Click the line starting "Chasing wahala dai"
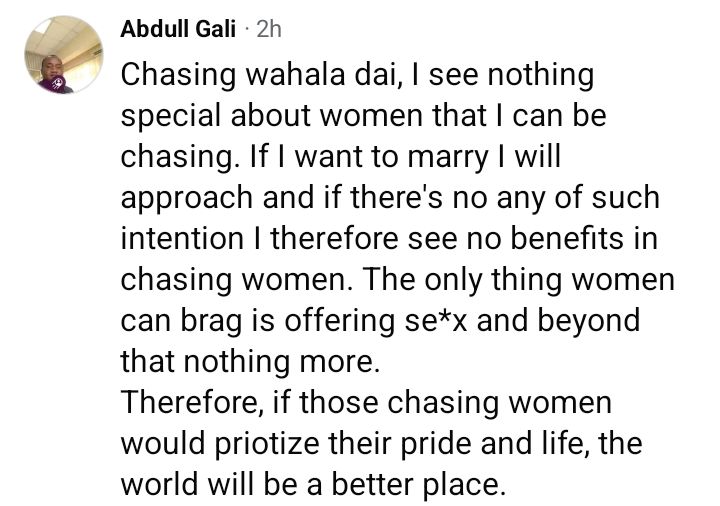Viewport: 720px width, 506px height. click(x=357, y=75)
